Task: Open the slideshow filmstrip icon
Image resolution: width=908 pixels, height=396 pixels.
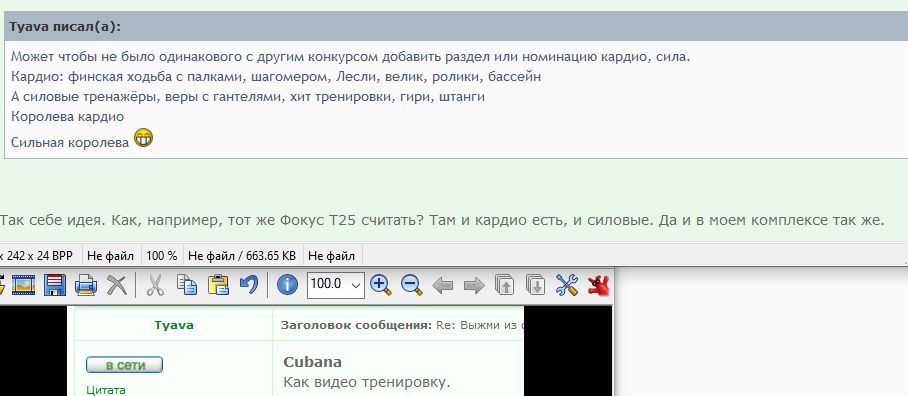Action: [x=23, y=285]
